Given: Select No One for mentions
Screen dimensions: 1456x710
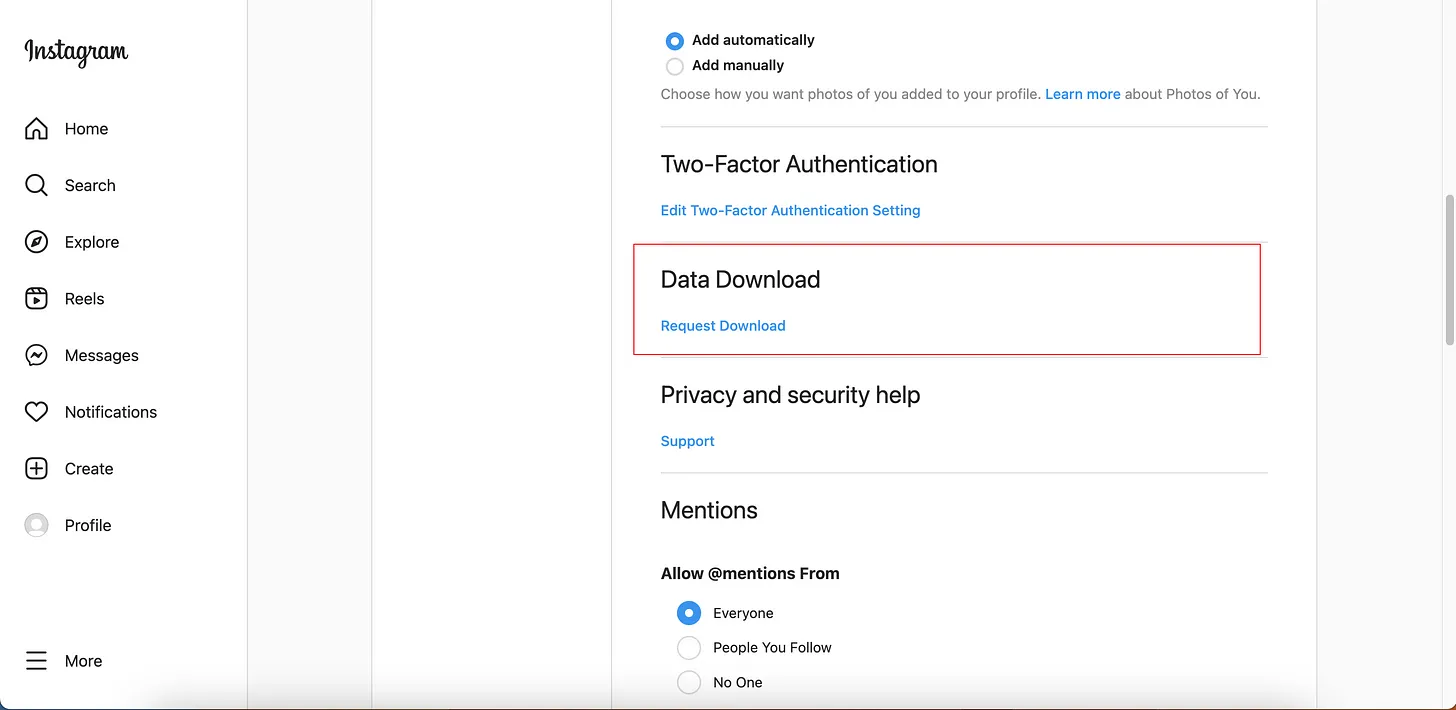Looking at the screenshot, I should point(689,683).
